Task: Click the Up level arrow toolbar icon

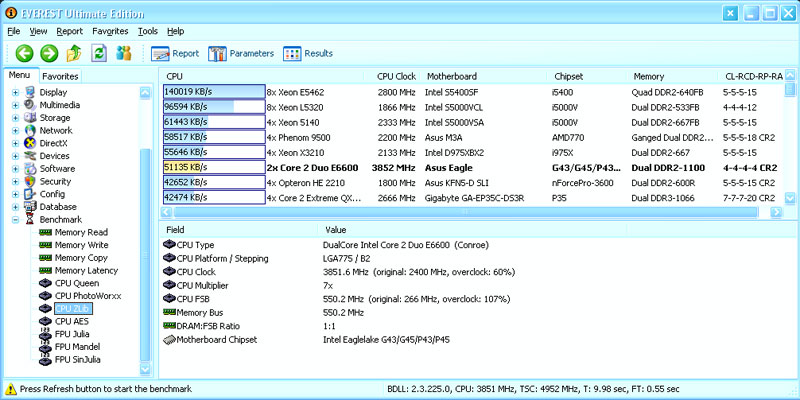Action: click(74, 53)
